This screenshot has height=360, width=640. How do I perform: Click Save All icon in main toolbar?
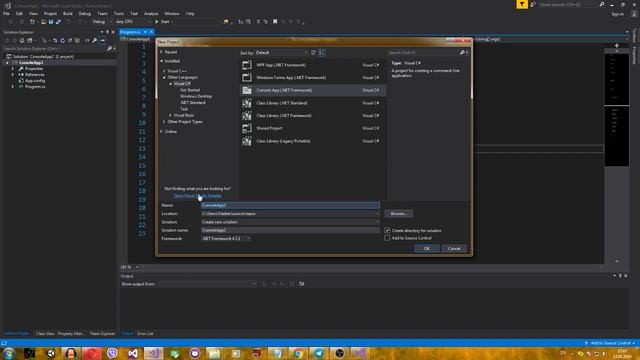tap(58, 22)
